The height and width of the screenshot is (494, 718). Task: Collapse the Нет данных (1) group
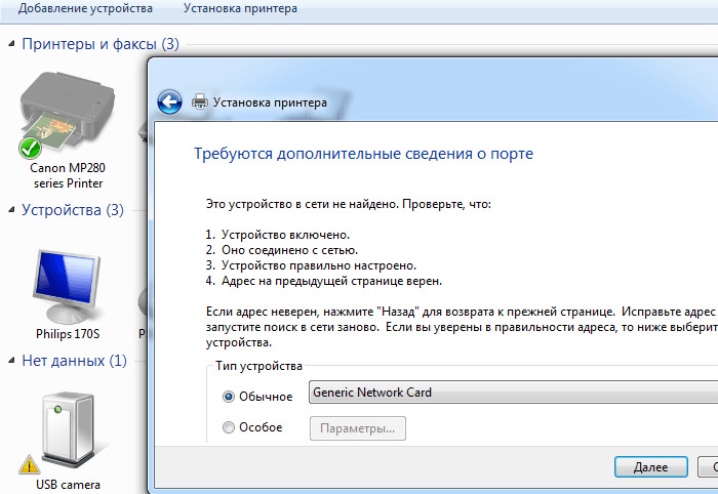click(11, 361)
